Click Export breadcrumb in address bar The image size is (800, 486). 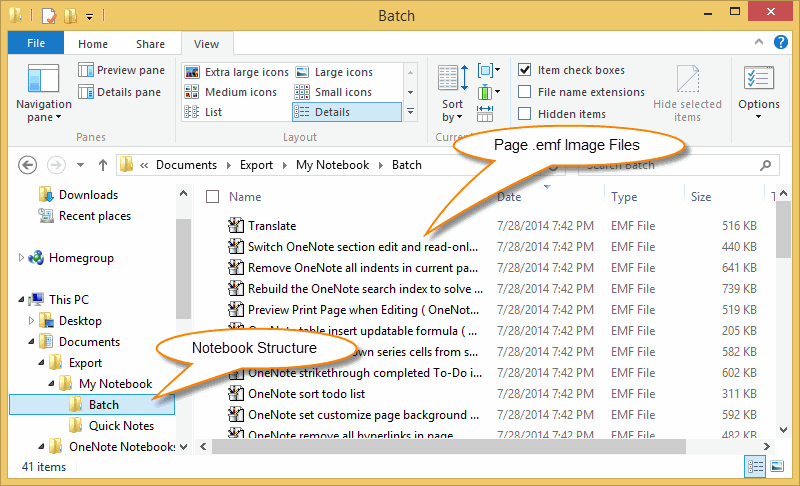(x=256, y=165)
